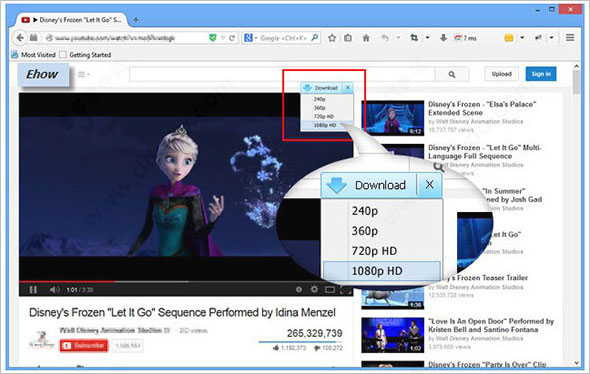Go back with the browser back arrow

click(x=20, y=38)
